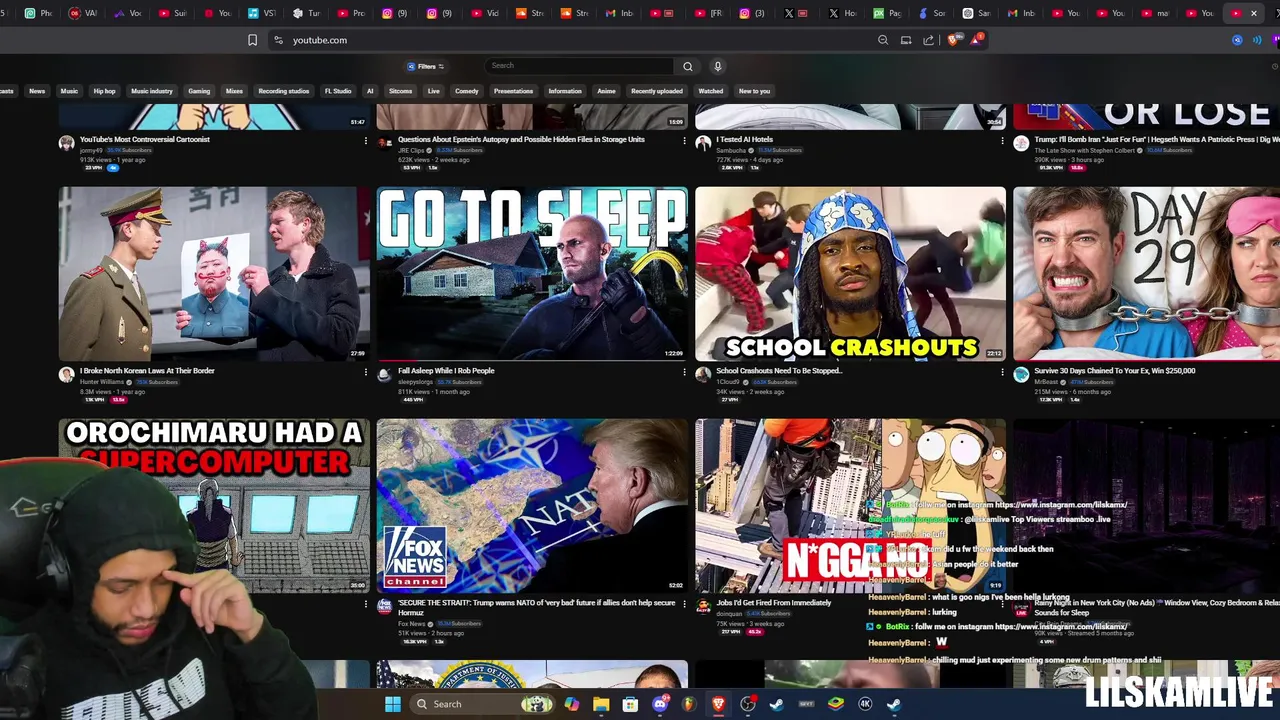Open the Brave Rewards triangle icon
Screen dimensions: 1280x720
[x=976, y=40]
